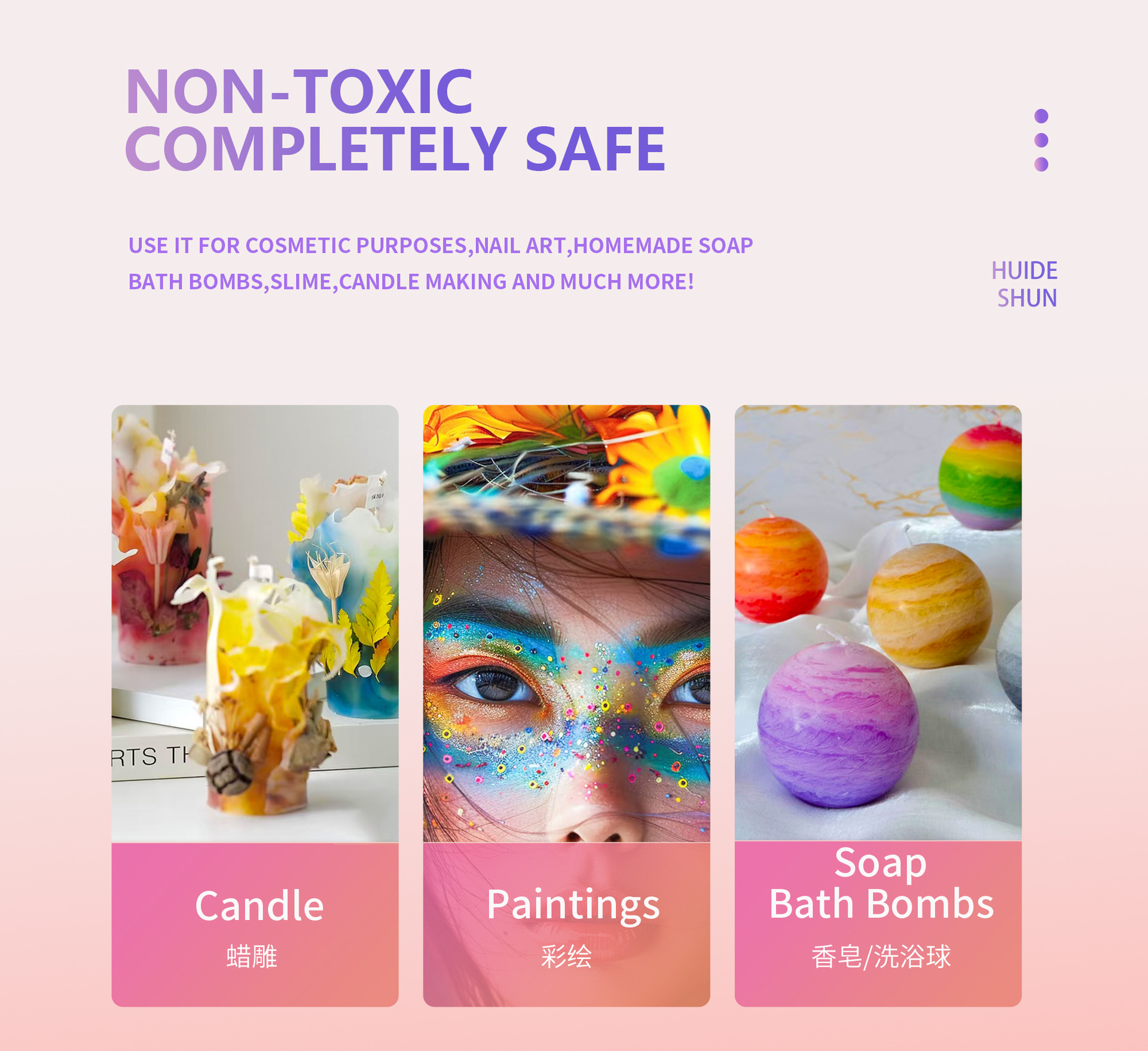
Task: Click the Soap Bath Bombs label
Action: [881, 883]
